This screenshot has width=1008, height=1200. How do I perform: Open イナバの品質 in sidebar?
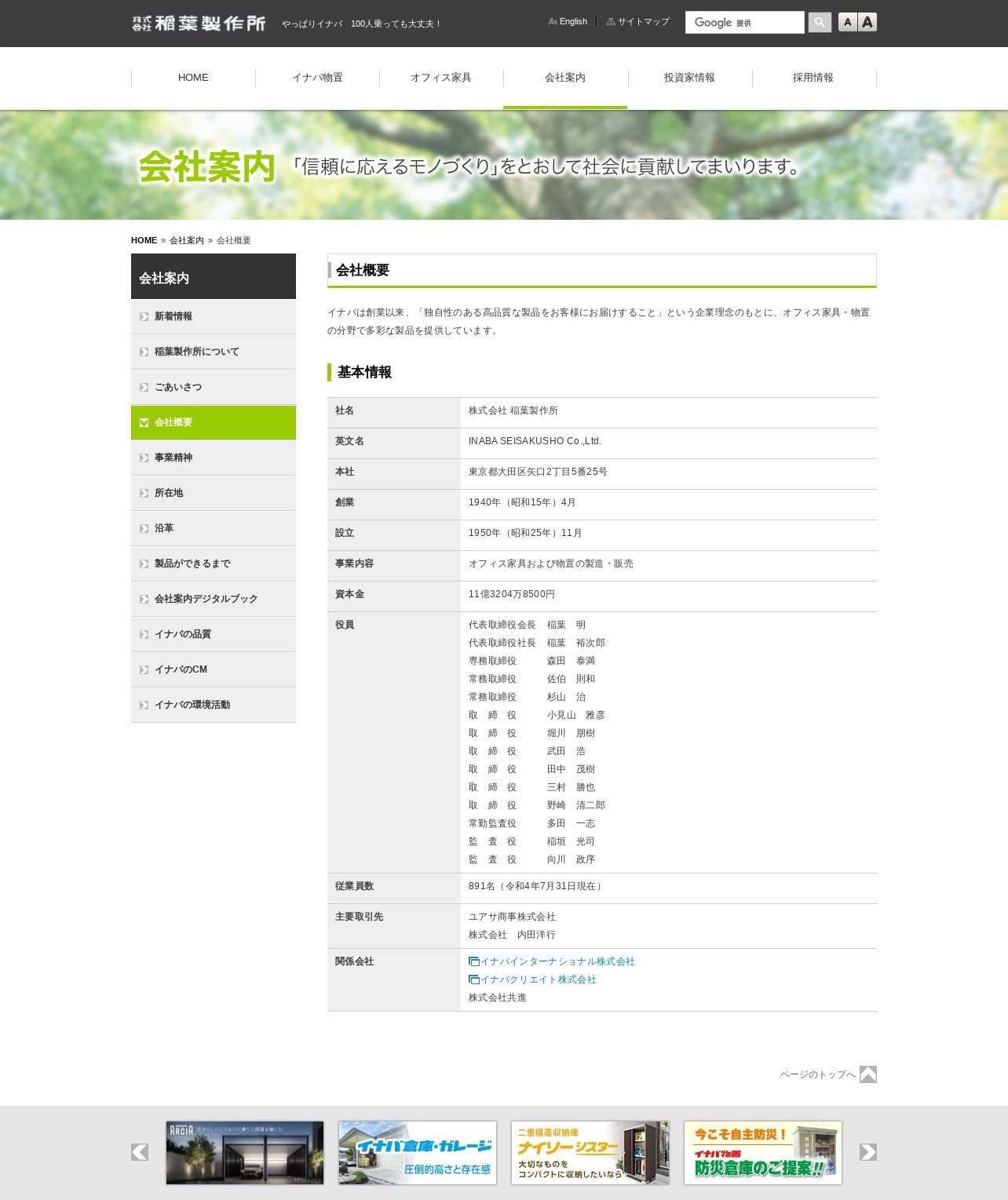[x=214, y=634]
